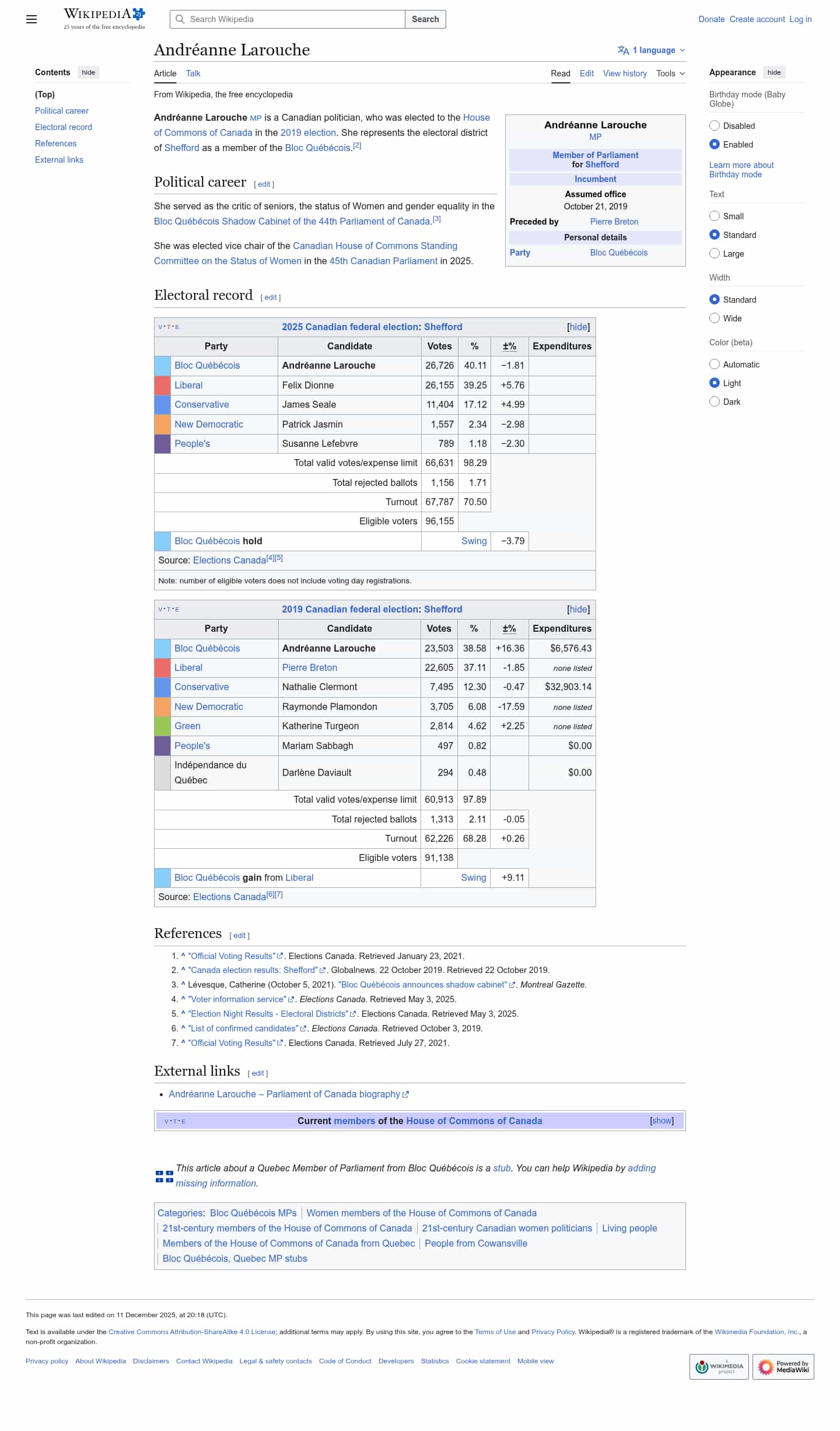Click the Powered by MediaWiki badge
This screenshot has height=1431, width=840.
[x=783, y=1366]
